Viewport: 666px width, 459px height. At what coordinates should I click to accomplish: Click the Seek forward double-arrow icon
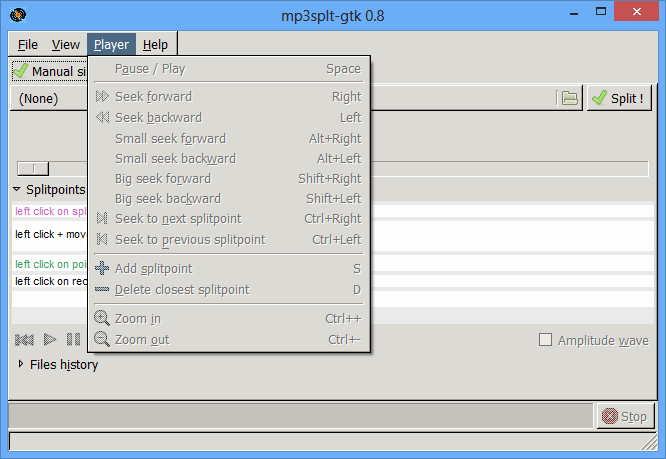coord(102,96)
